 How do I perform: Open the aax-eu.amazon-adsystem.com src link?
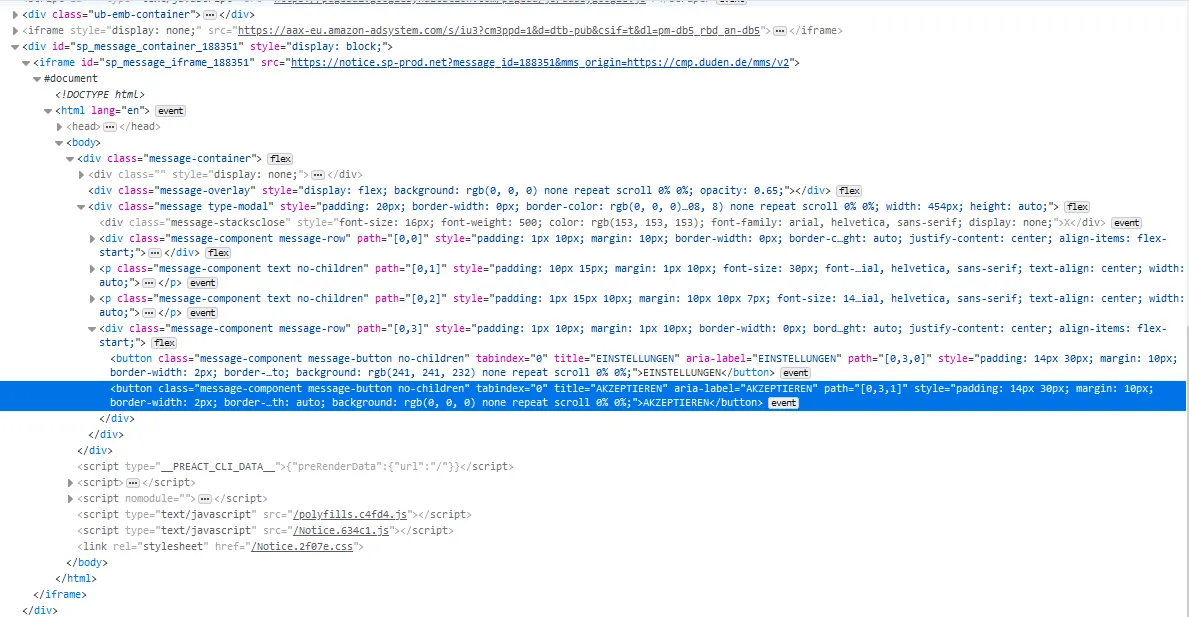[499, 30]
